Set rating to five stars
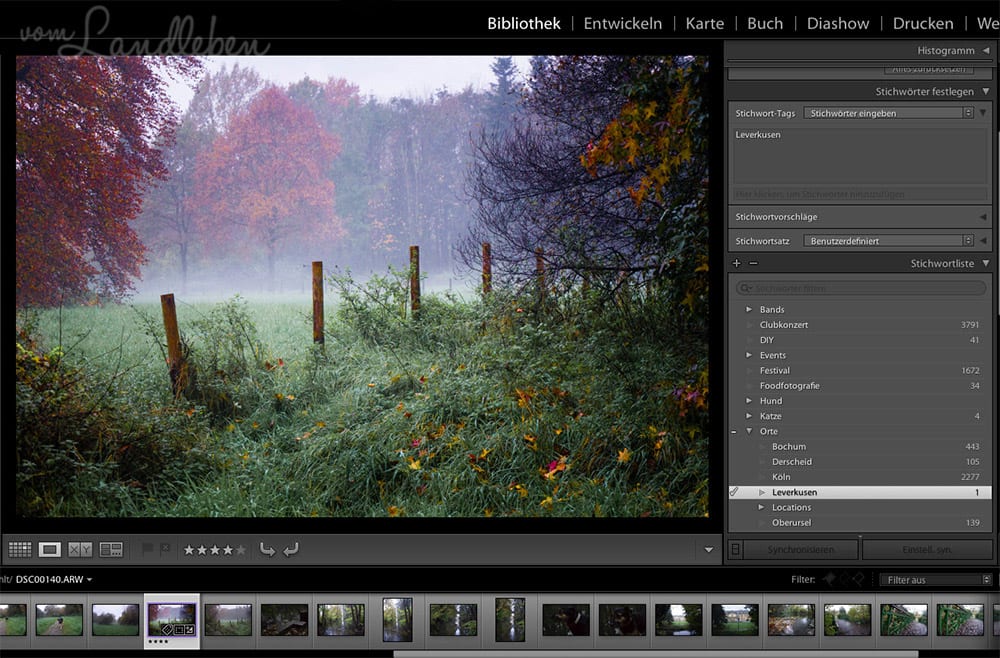The width and height of the screenshot is (1000, 658). pyautogui.click(x=240, y=550)
